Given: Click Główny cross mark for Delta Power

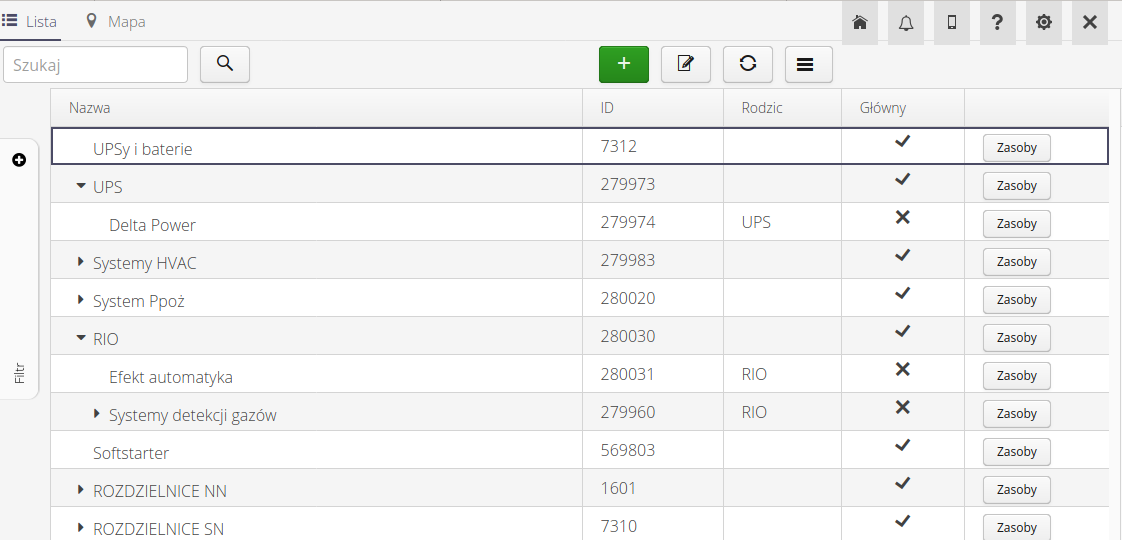Looking at the screenshot, I should 902,217.
